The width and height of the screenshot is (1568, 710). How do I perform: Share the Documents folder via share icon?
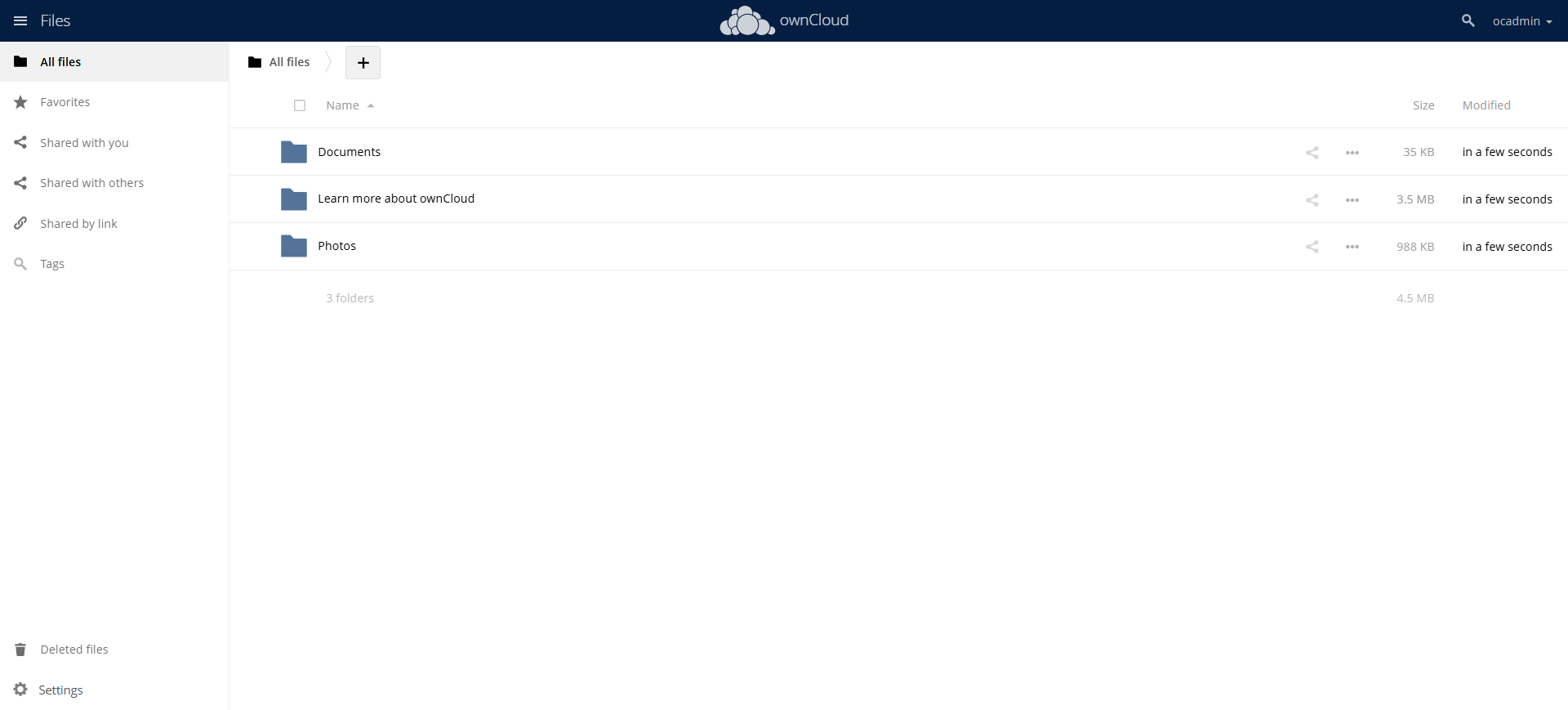coord(1312,153)
